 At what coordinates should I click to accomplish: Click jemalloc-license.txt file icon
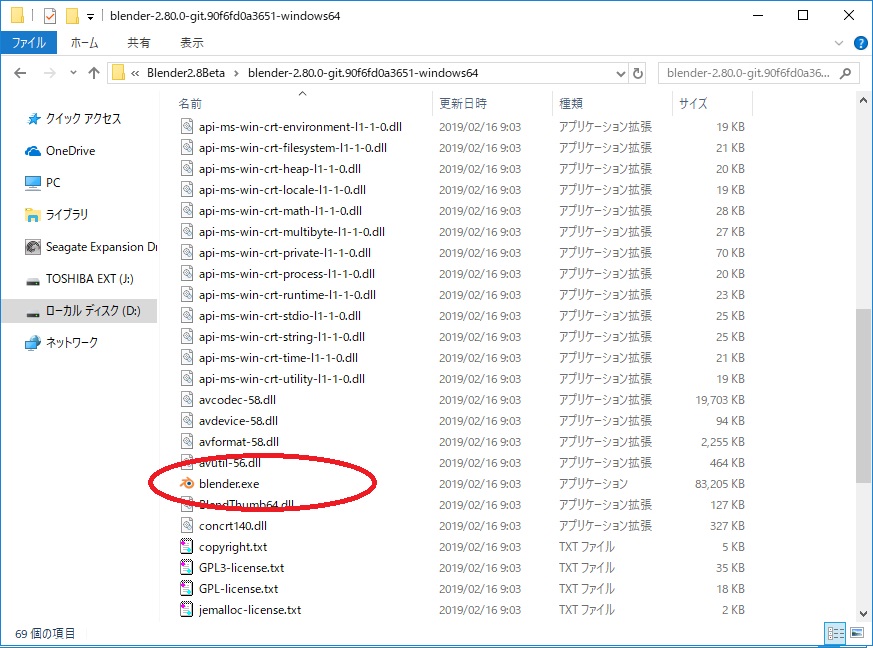(187, 609)
